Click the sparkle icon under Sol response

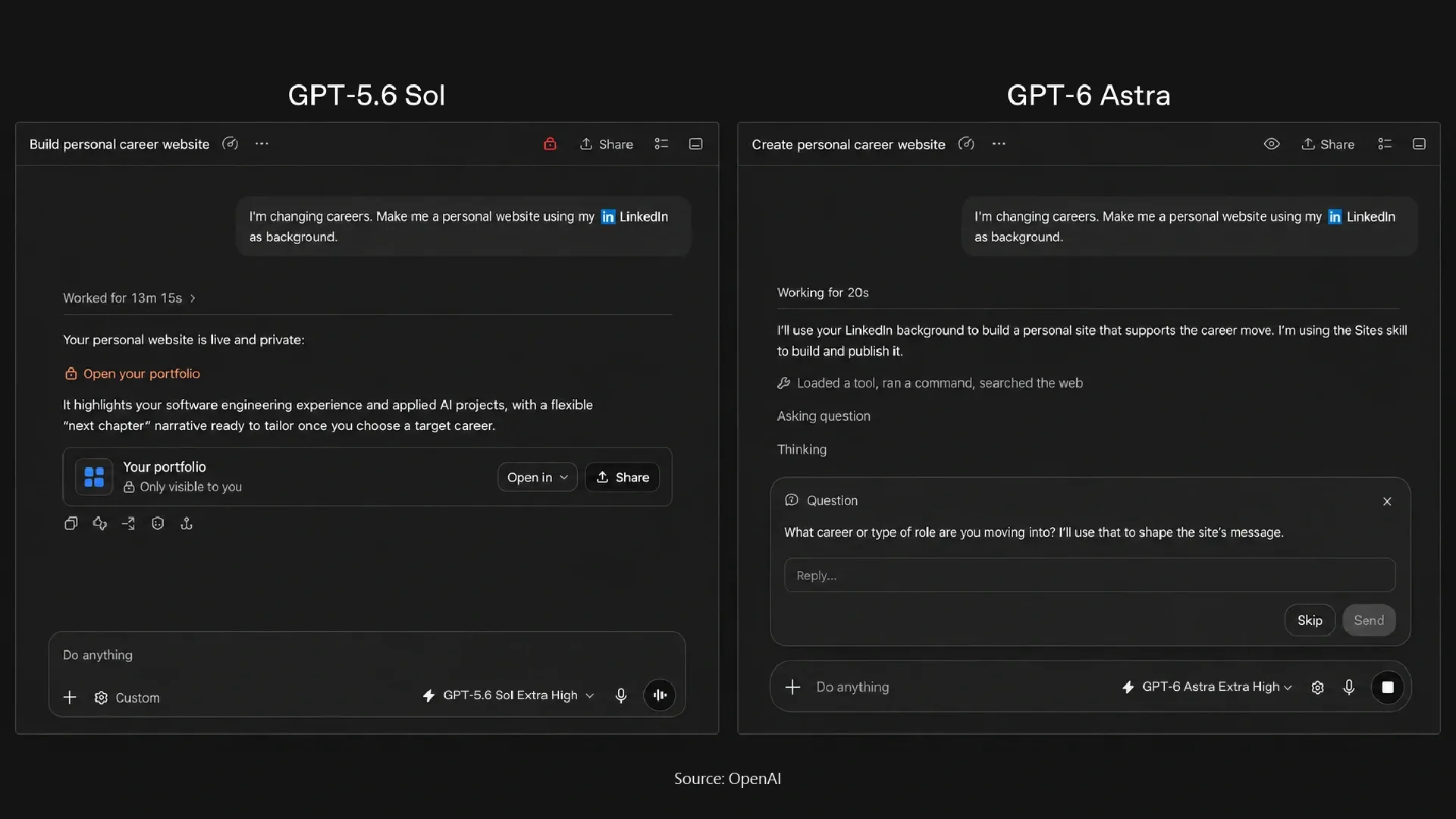coord(100,523)
